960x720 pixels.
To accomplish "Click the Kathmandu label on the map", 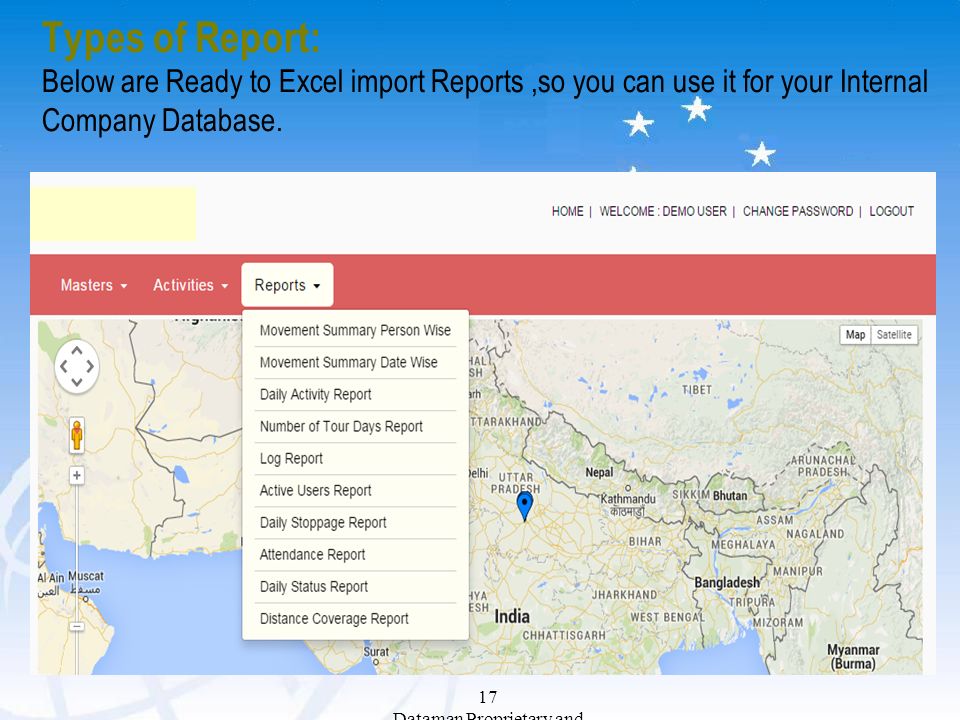I will pyautogui.click(x=628, y=499).
